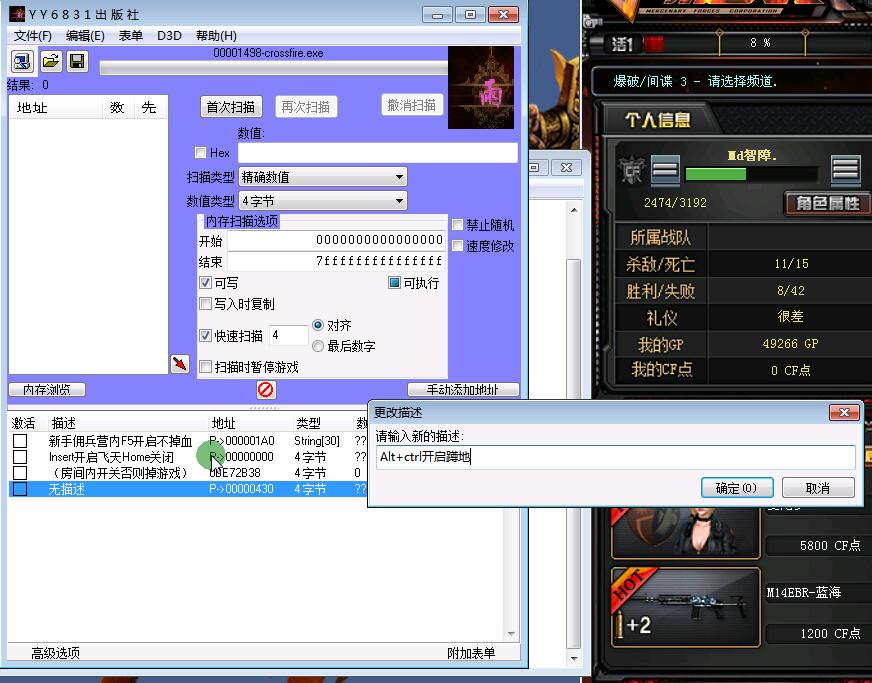Enable the 写入时复制 checkbox
The width and height of the screenshot is (872, 683).
[x=205, y=304]
